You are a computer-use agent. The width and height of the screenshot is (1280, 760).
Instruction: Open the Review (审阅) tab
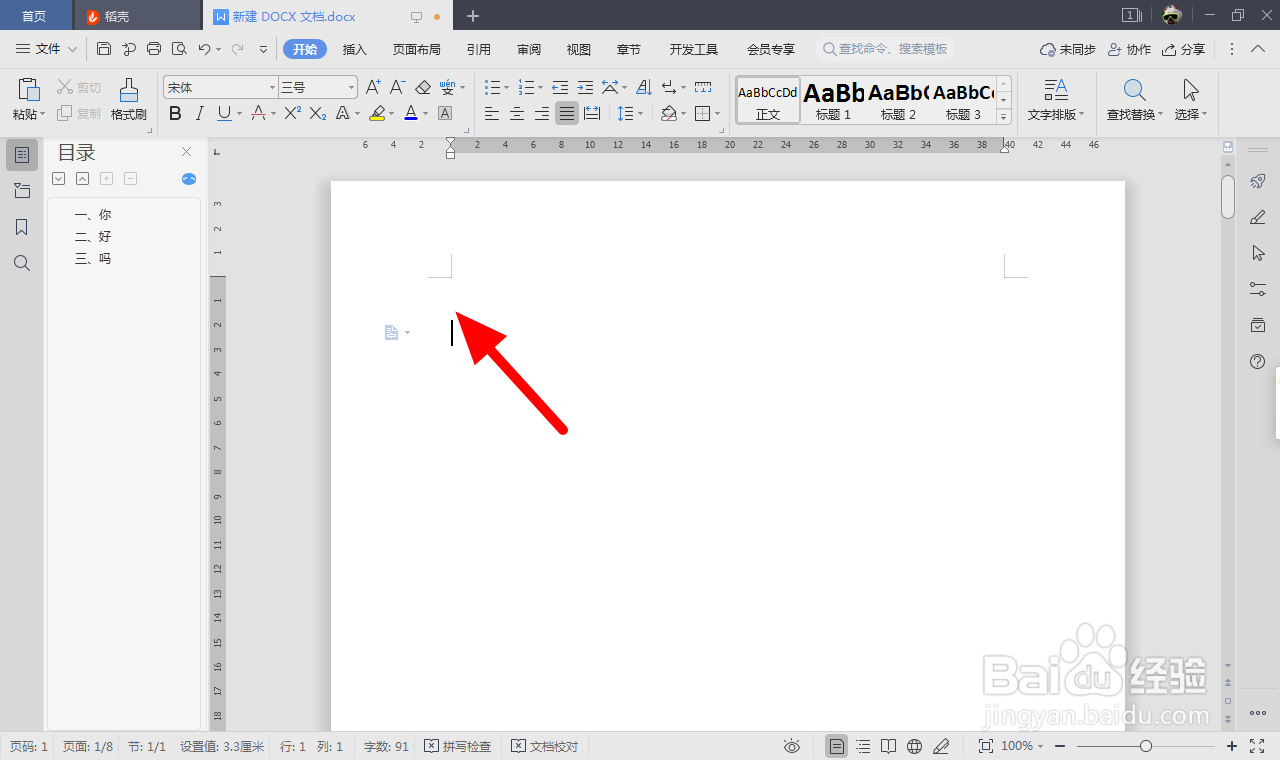(529, 49)
